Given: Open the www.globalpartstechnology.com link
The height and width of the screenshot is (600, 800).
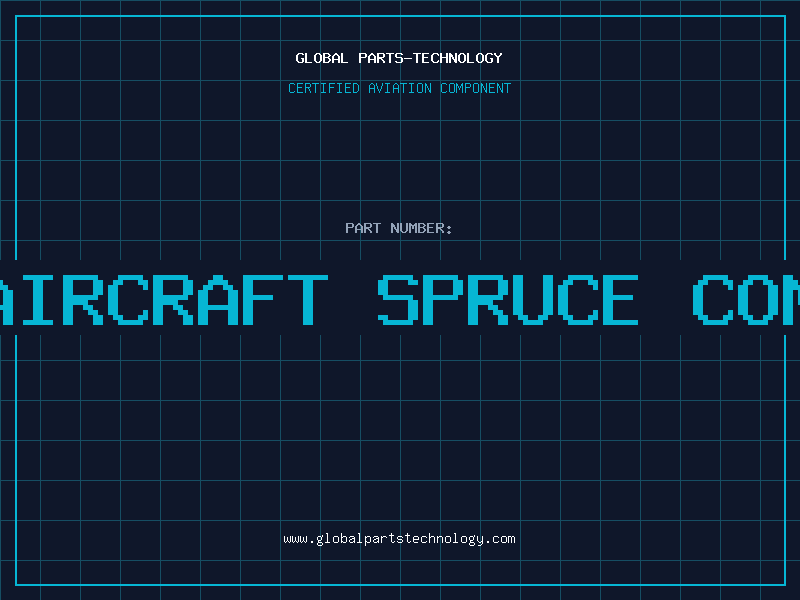Looking at the screenshot, I should pyautogui.click(x=399, y=539).
